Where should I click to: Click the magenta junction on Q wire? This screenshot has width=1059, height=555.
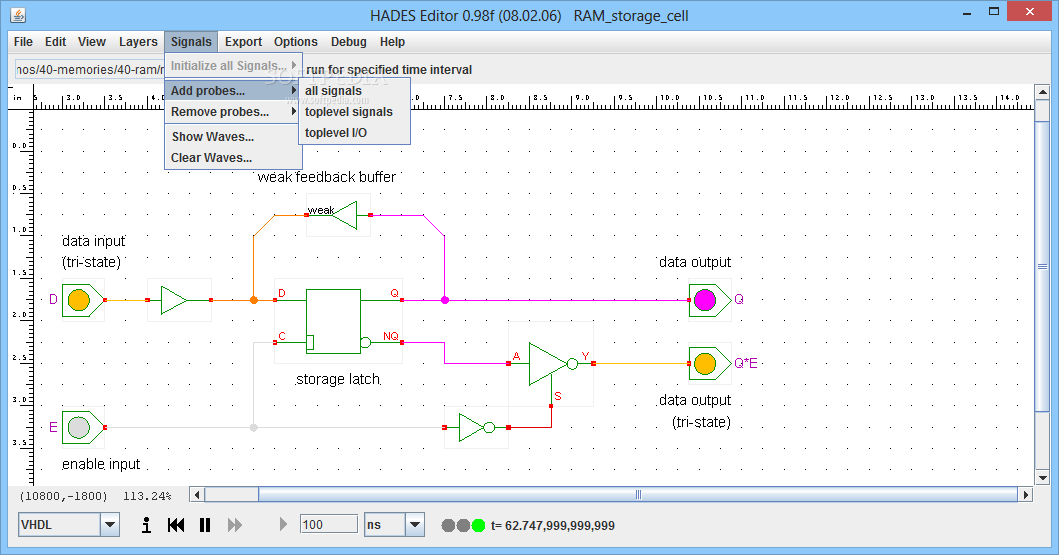click(x=444, y=300)
